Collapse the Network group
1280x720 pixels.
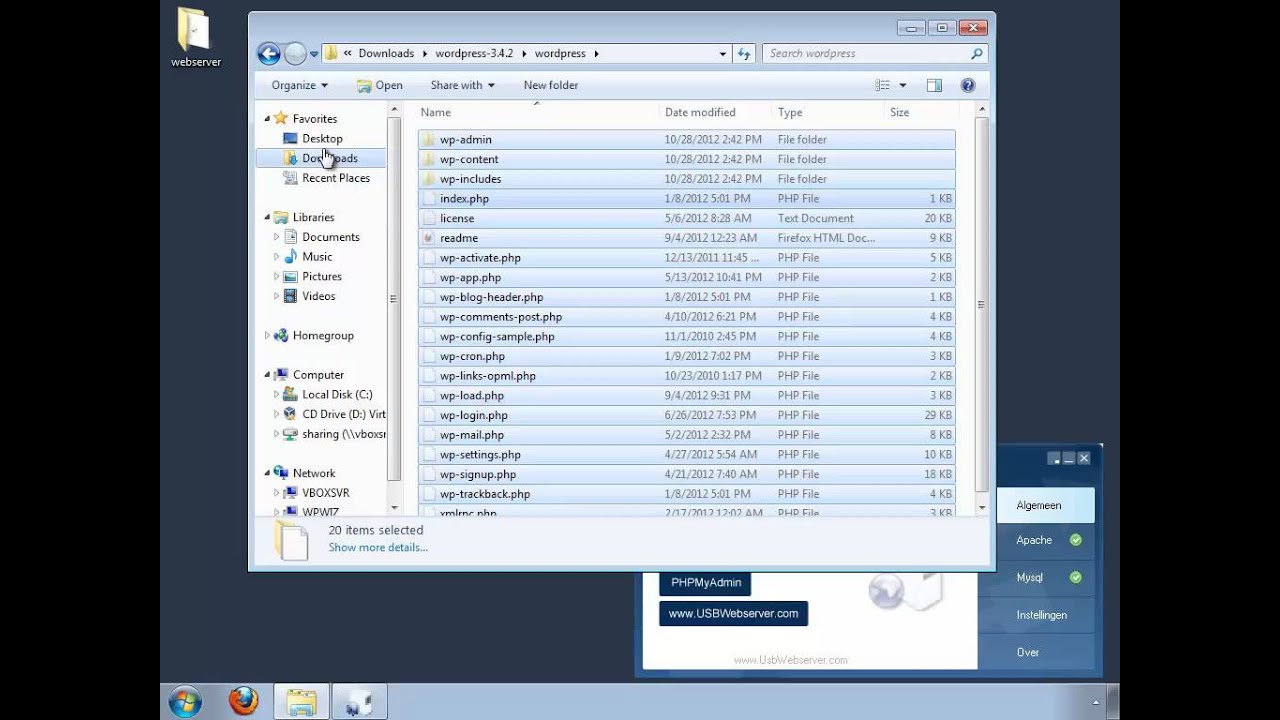[267, 473]
